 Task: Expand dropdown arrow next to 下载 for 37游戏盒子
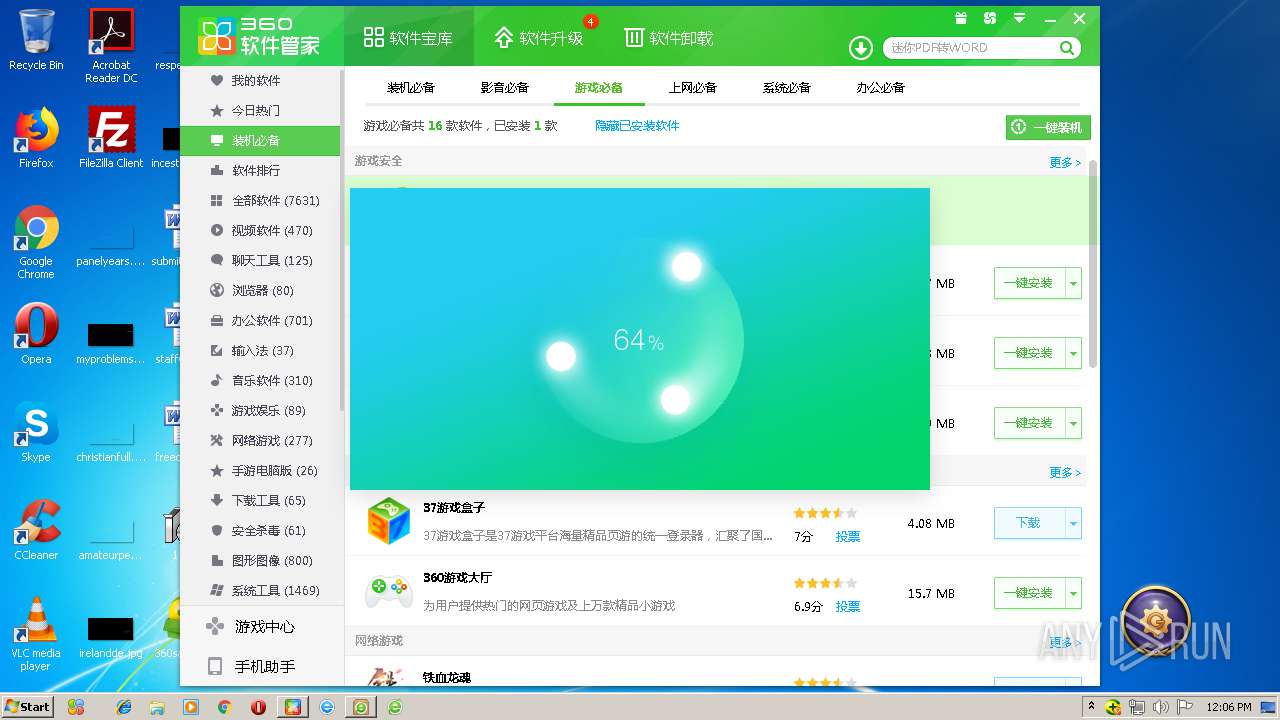click(1074, 523)
